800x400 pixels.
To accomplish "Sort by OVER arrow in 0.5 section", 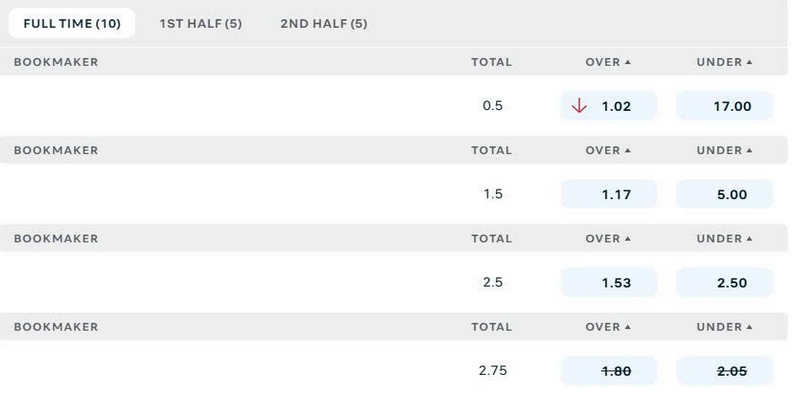I will [x=628, y=62].
